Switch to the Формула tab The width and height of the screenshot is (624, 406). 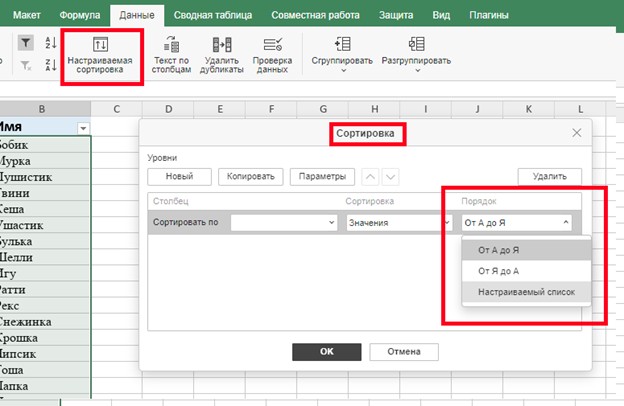click(x=79, y=16)
